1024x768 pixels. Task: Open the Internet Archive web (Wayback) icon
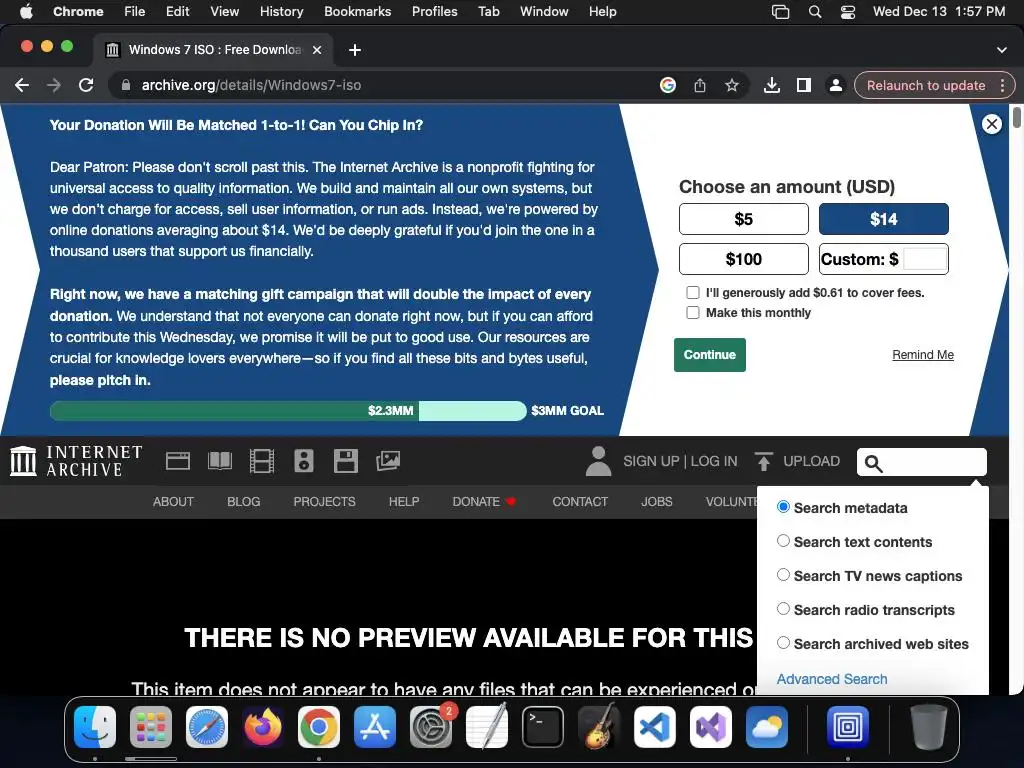pos(178,461)
